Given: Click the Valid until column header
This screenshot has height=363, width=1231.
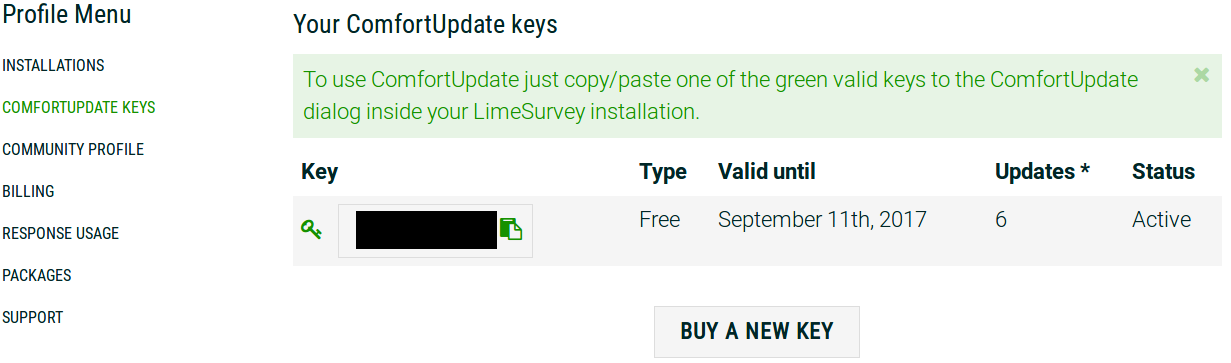Looking at the screenshot, I should (x=767, y=172).
